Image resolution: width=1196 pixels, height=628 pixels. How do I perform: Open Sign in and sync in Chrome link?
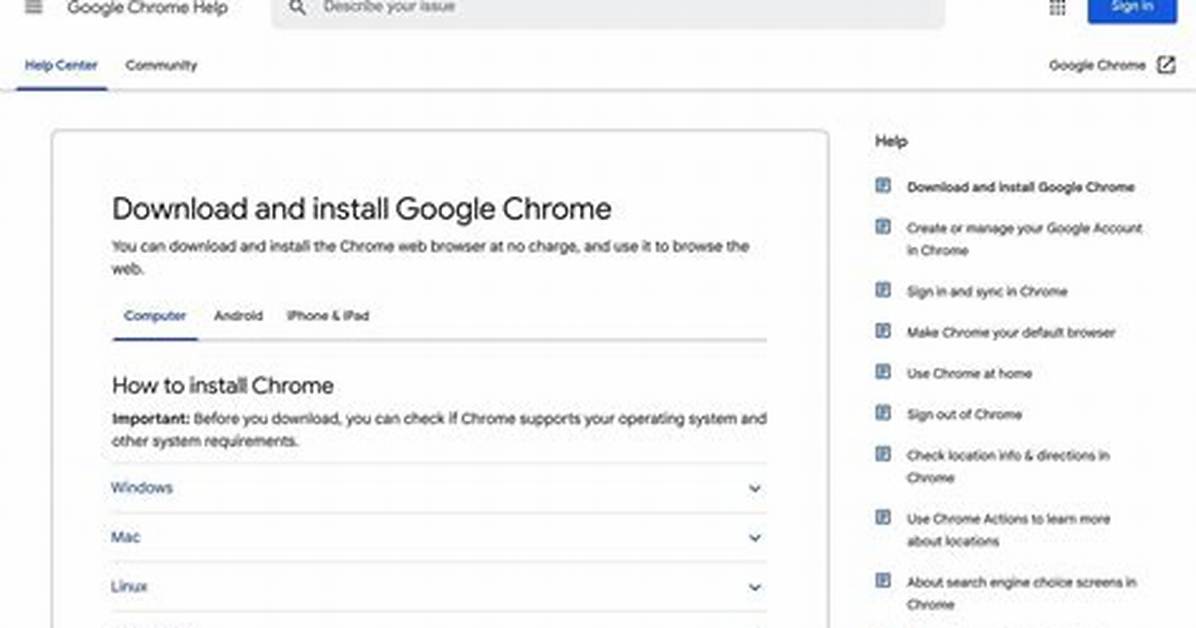[x=987, y=291]
